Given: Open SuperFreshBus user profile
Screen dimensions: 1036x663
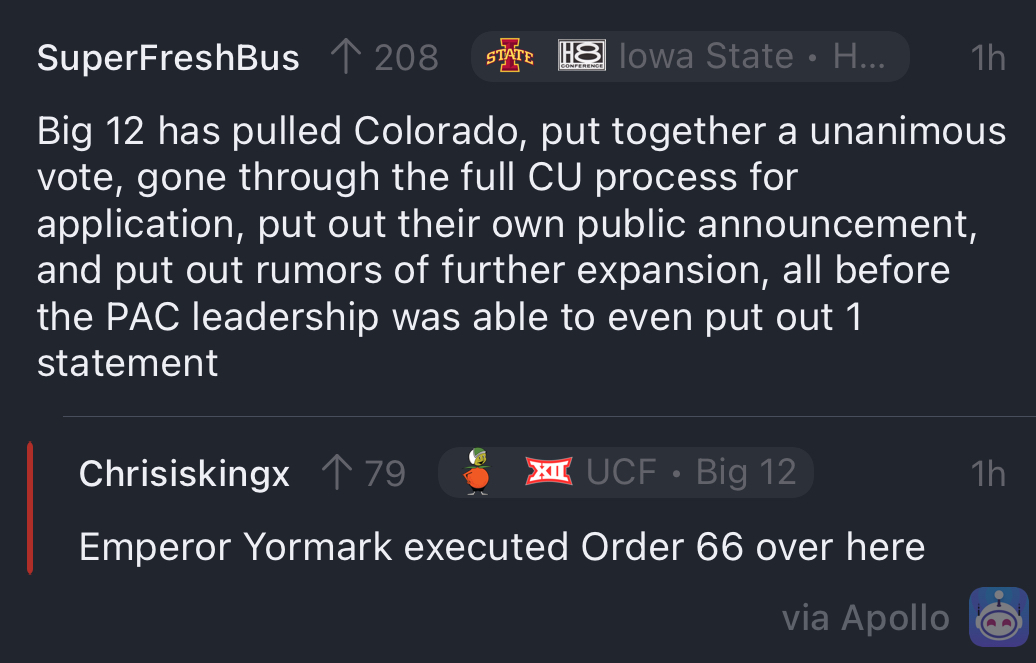Looking at the screenshot, I should 168,57.
